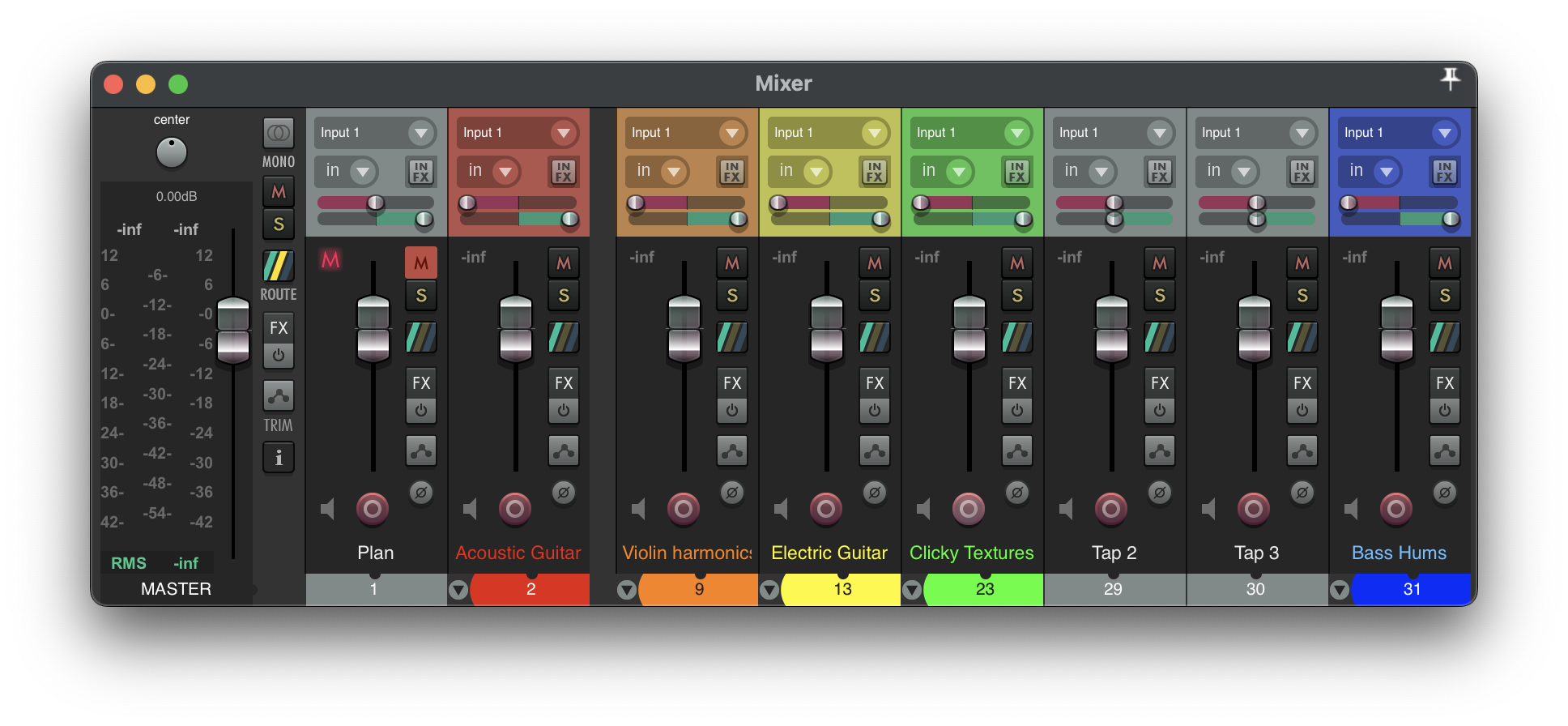The width and height of the screenshot is (1568, 726).
Task: Click the Plan track name
Action: coord(376,553)
